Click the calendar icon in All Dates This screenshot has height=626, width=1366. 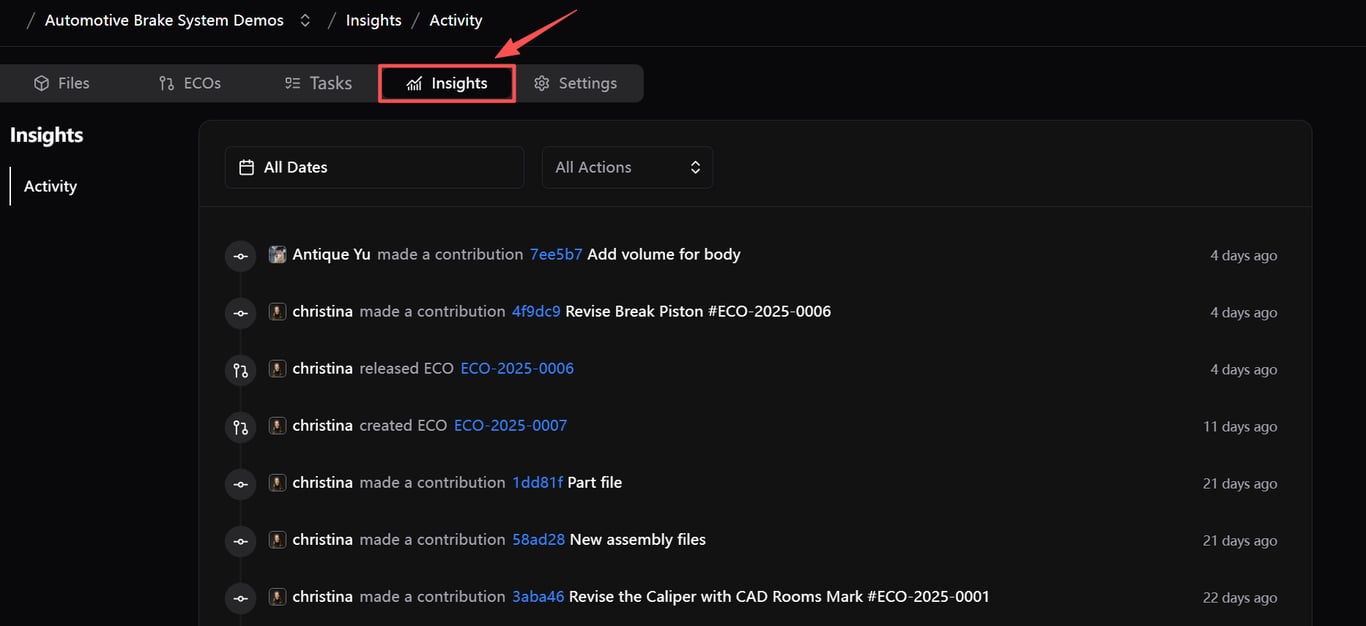click(246, 167)
